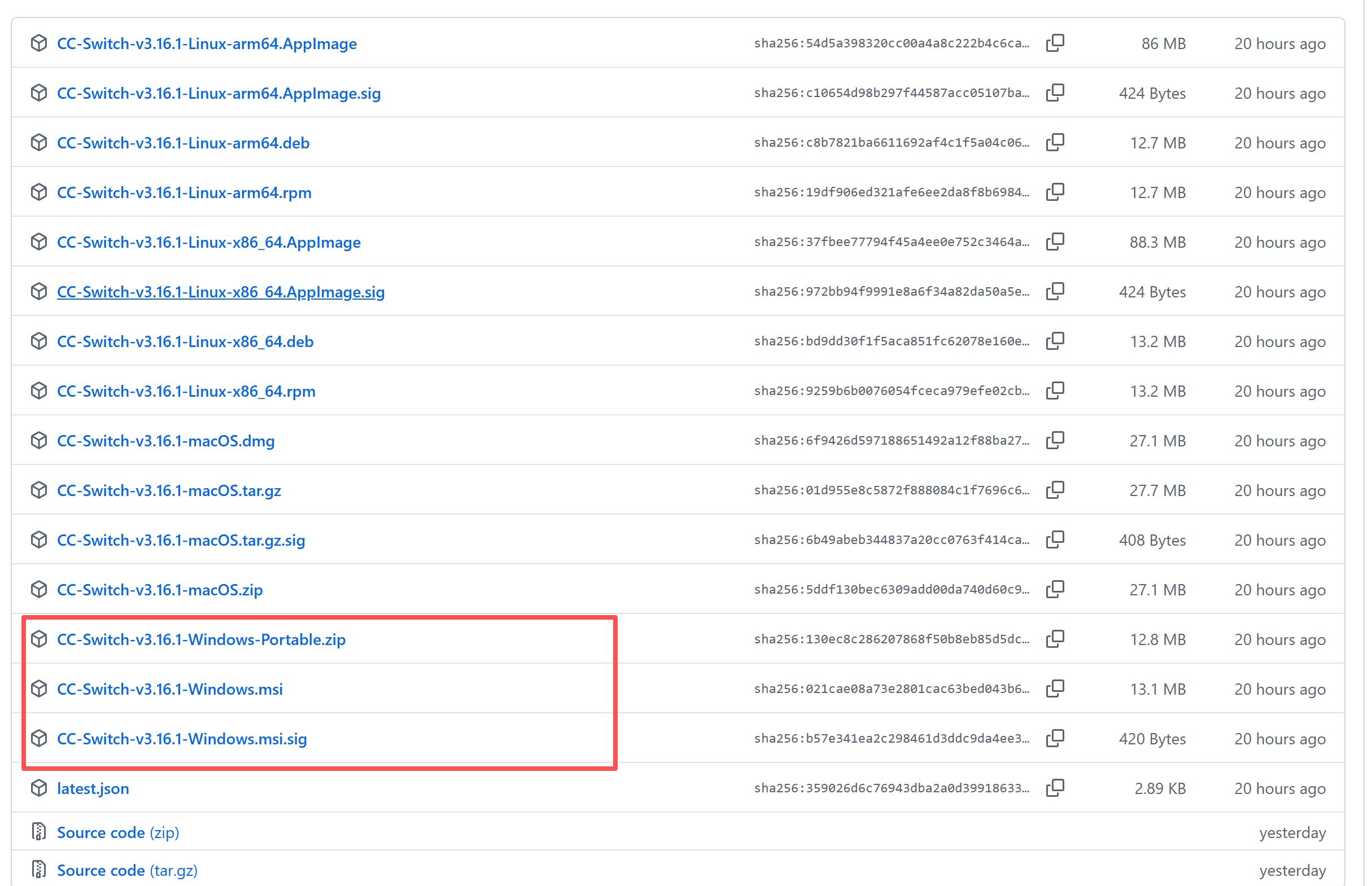1372x886 pixels.
Task: Click the 86 MB size value
Action: tap(1164, 43)
